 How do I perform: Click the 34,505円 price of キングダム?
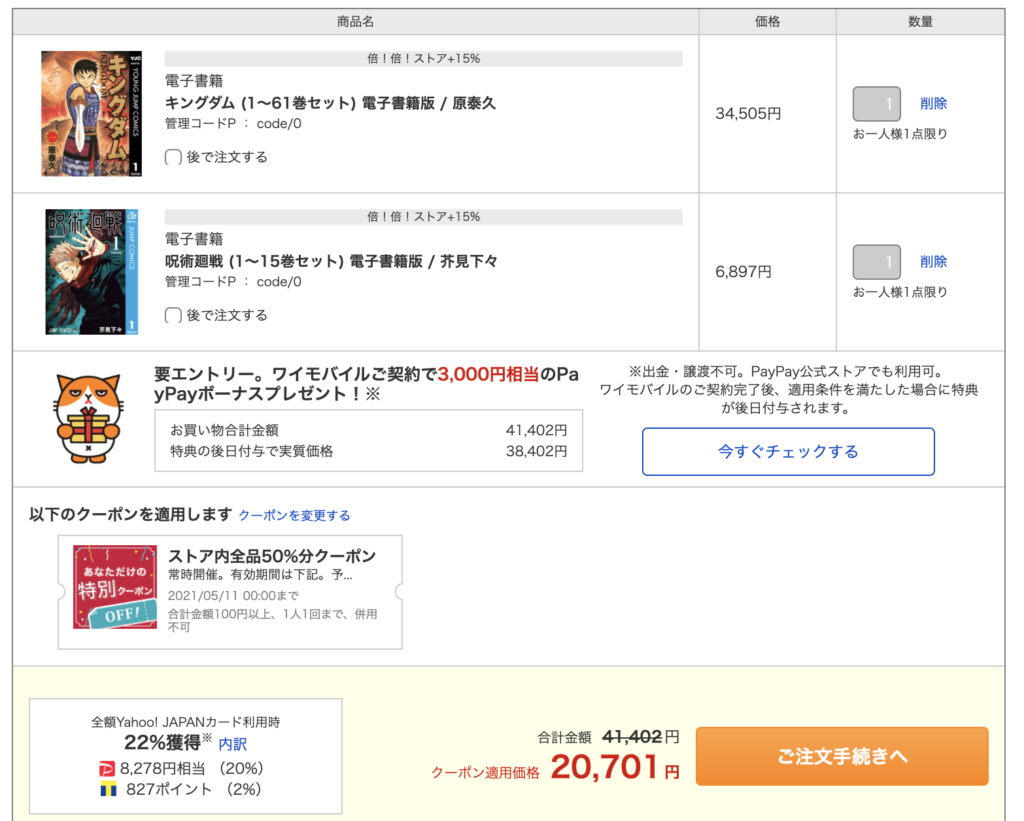(x=748, y=114)
